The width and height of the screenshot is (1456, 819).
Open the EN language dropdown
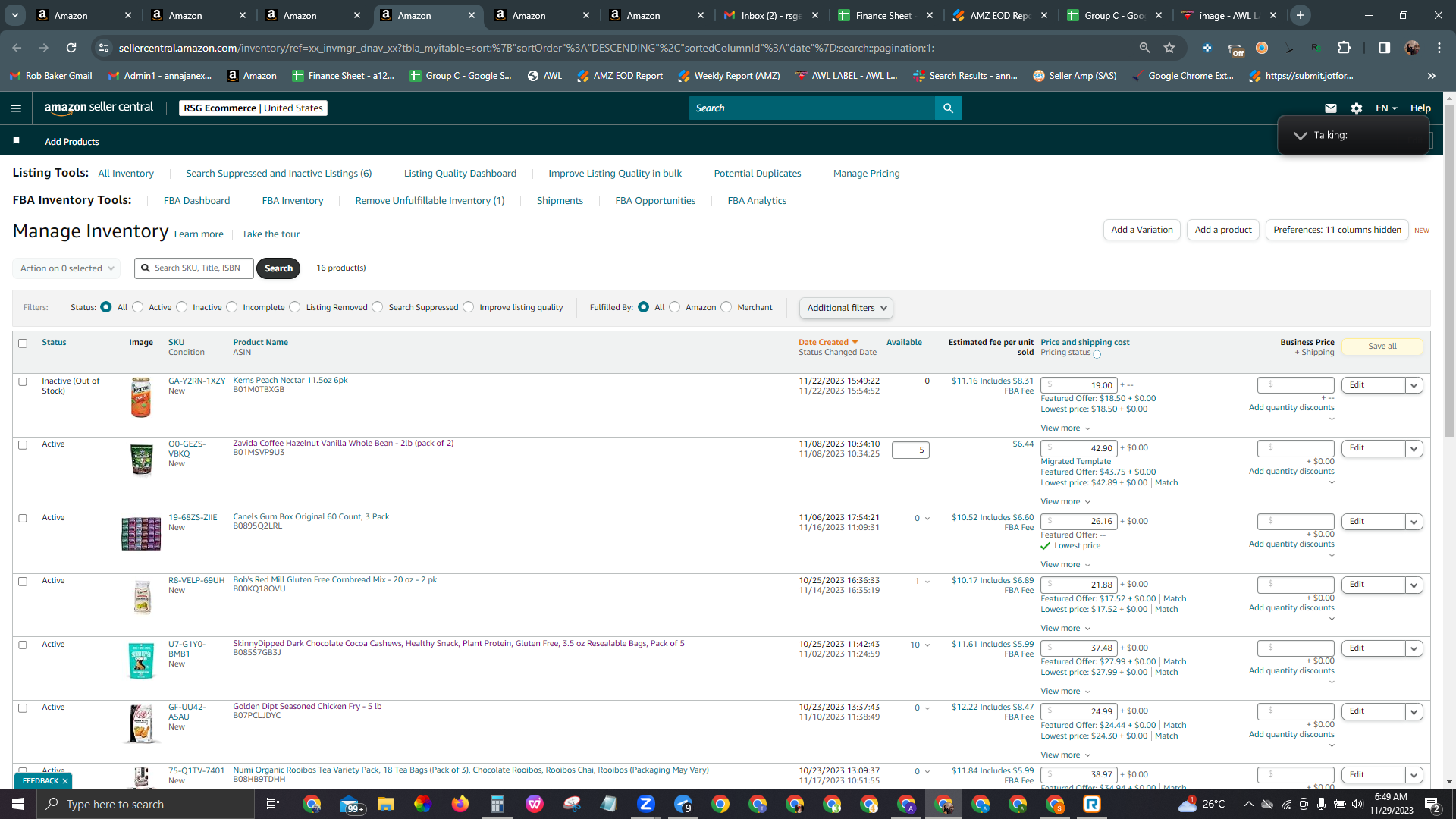1386,108
